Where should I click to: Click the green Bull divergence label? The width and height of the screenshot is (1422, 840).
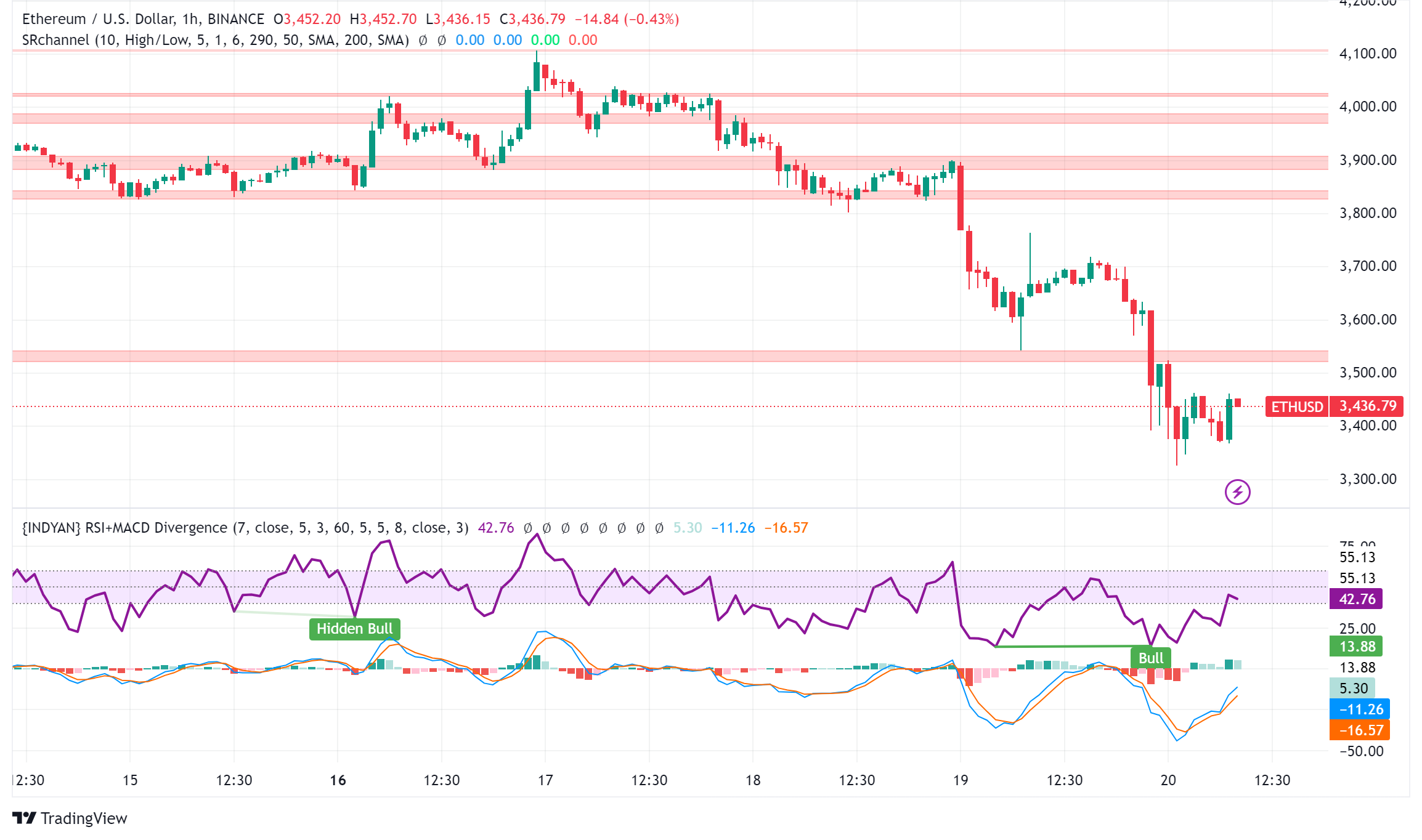click(x=1151, y=658)
